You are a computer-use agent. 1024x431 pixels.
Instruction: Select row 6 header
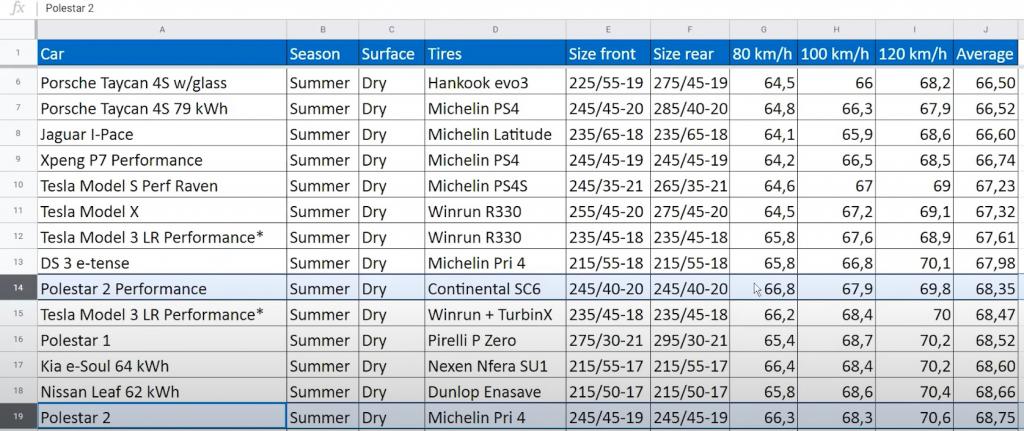click(x=18, y=82)
